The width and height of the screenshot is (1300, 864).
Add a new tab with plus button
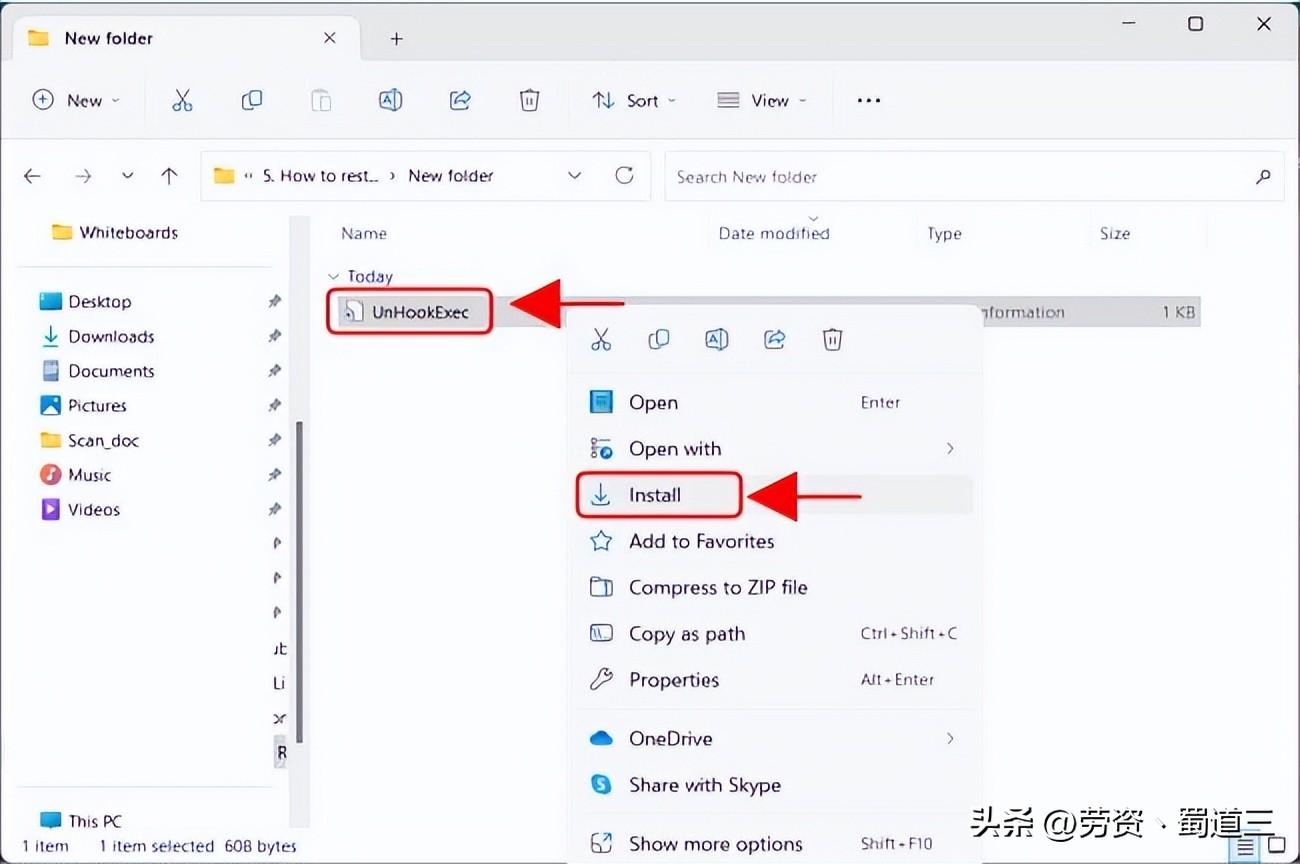click(397, 39)
